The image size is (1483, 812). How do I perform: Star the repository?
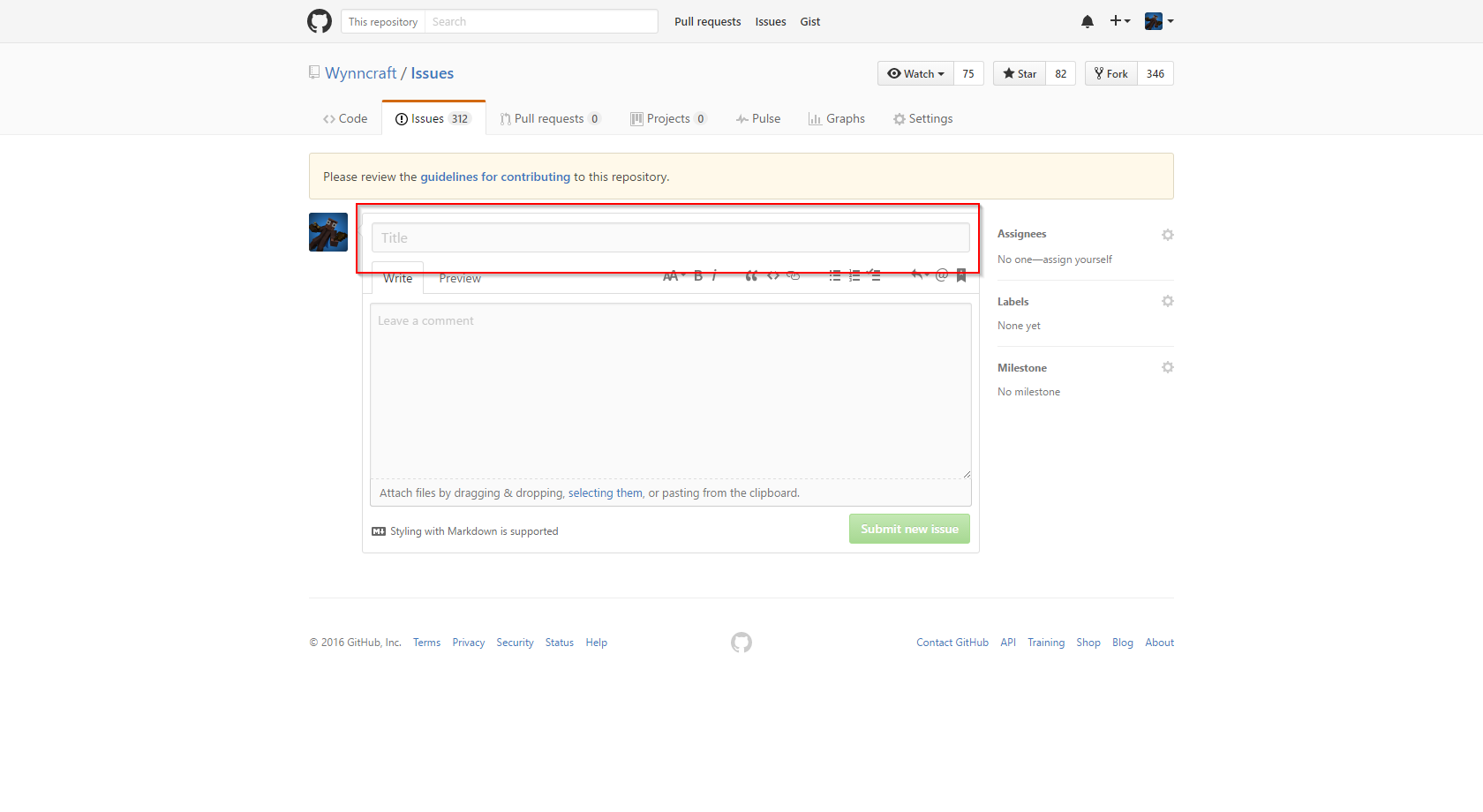(1020, 73)
